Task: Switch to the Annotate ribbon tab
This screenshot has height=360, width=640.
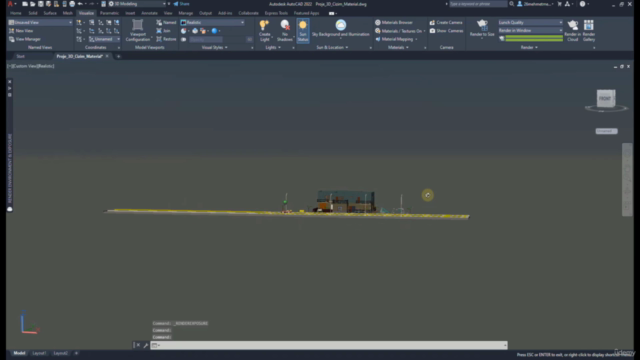Action: click(149, 13)
